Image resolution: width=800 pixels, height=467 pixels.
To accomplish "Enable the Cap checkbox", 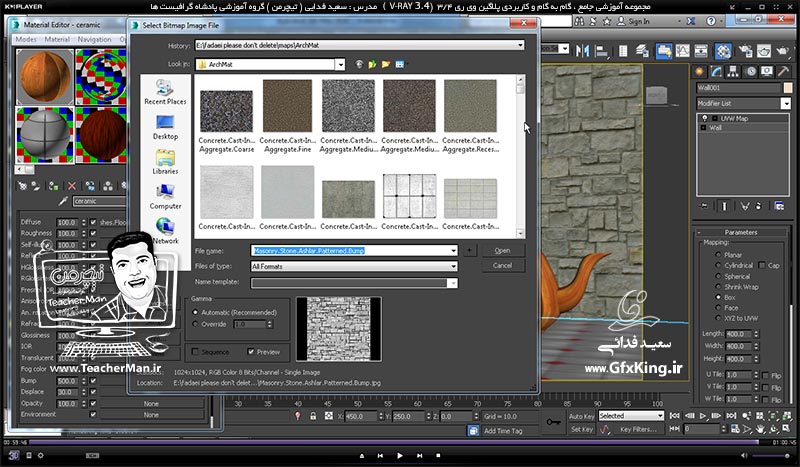I will click(x=762, y=265).
